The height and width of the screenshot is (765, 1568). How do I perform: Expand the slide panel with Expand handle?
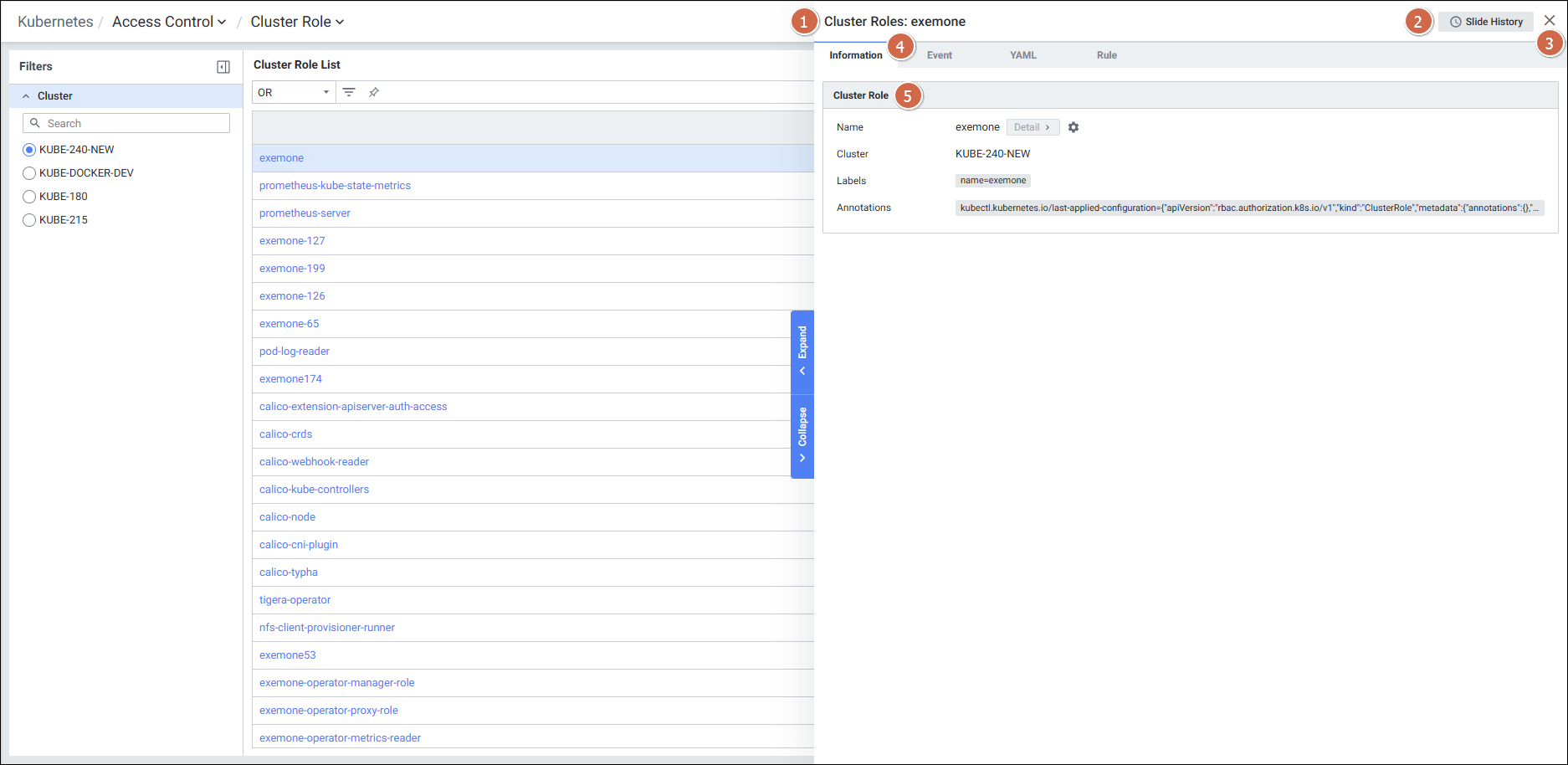coord(802,351)
